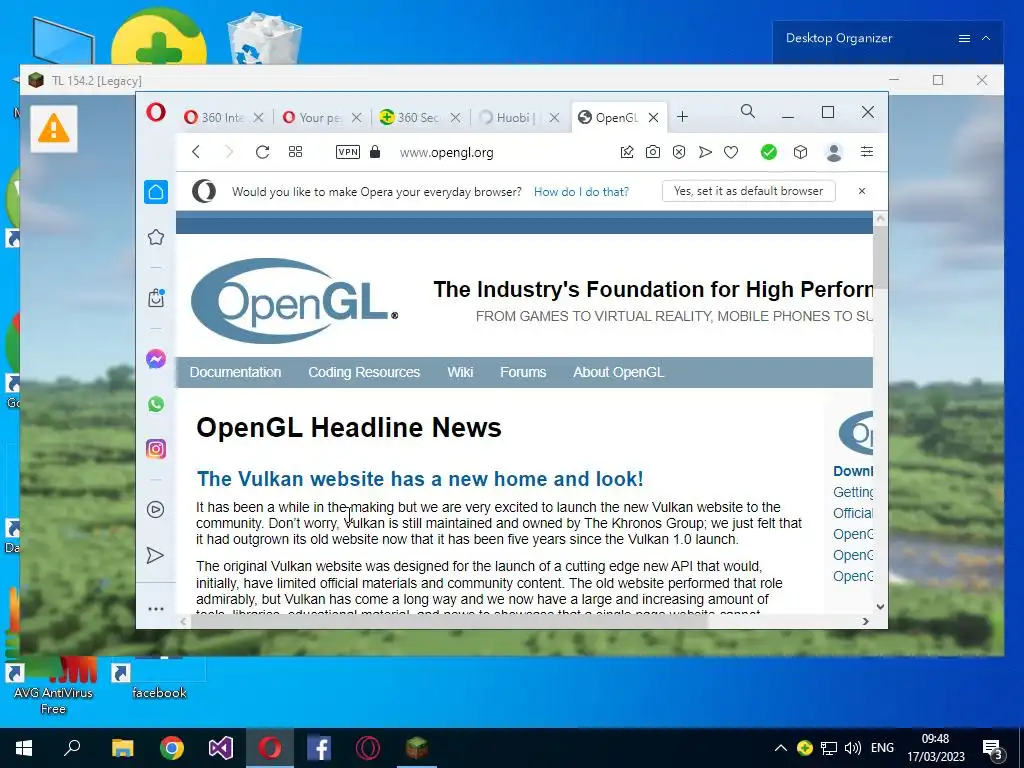Click the scroll-down arrow of the page
1024x768 pixels.
click(x=880, y=607)
